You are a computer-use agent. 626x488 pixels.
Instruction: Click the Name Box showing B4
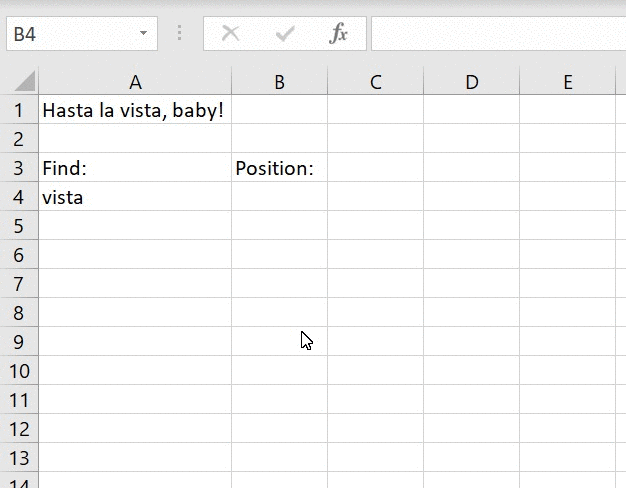coord(70,34)
